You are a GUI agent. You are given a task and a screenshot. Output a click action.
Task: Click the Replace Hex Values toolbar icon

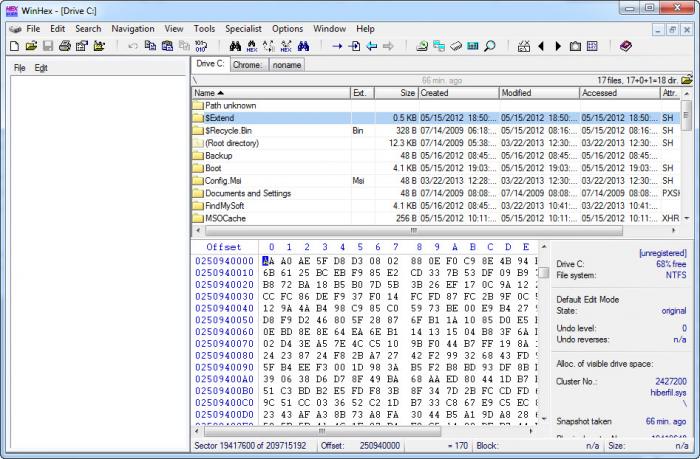(x=286, y=46)
